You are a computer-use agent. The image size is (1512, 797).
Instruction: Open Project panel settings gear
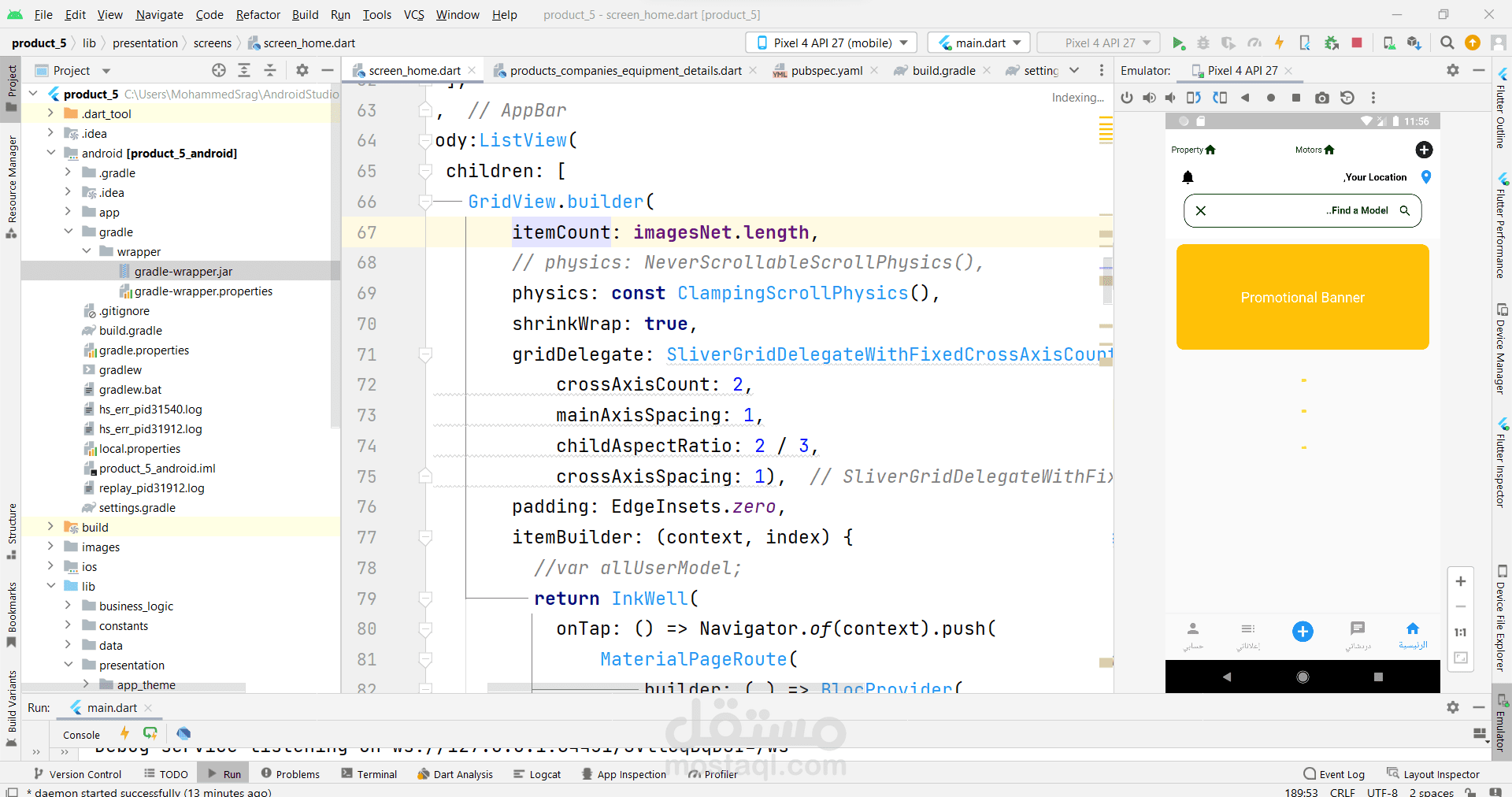(302, 70)
